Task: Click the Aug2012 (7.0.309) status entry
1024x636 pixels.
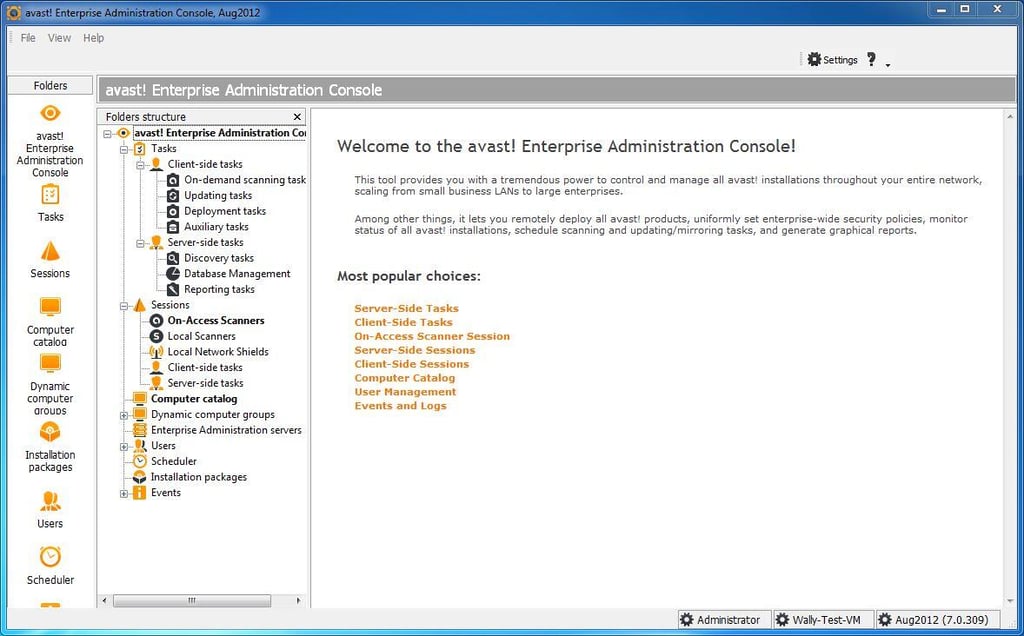Action: tap(938, 620)
